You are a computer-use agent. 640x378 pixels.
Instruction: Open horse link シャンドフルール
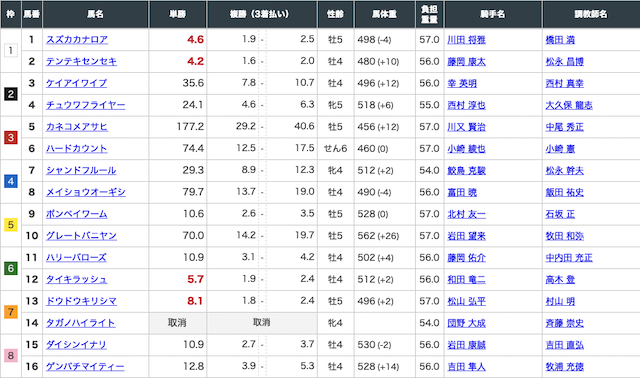pyautogui.click(x=81, y=170)
